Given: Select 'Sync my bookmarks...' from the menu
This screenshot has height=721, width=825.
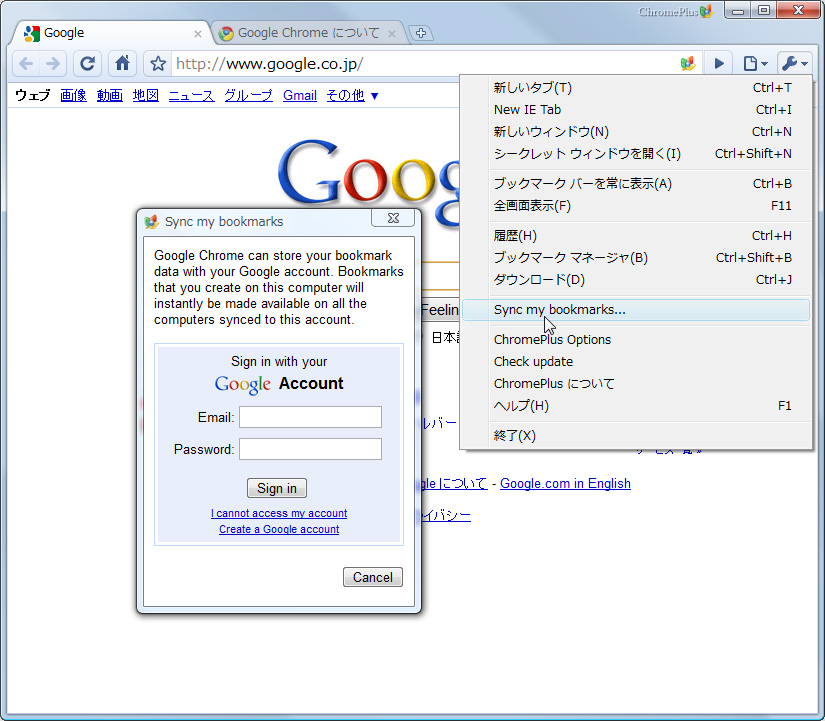Looking at the screenshot, I should [x=559, y=310].
